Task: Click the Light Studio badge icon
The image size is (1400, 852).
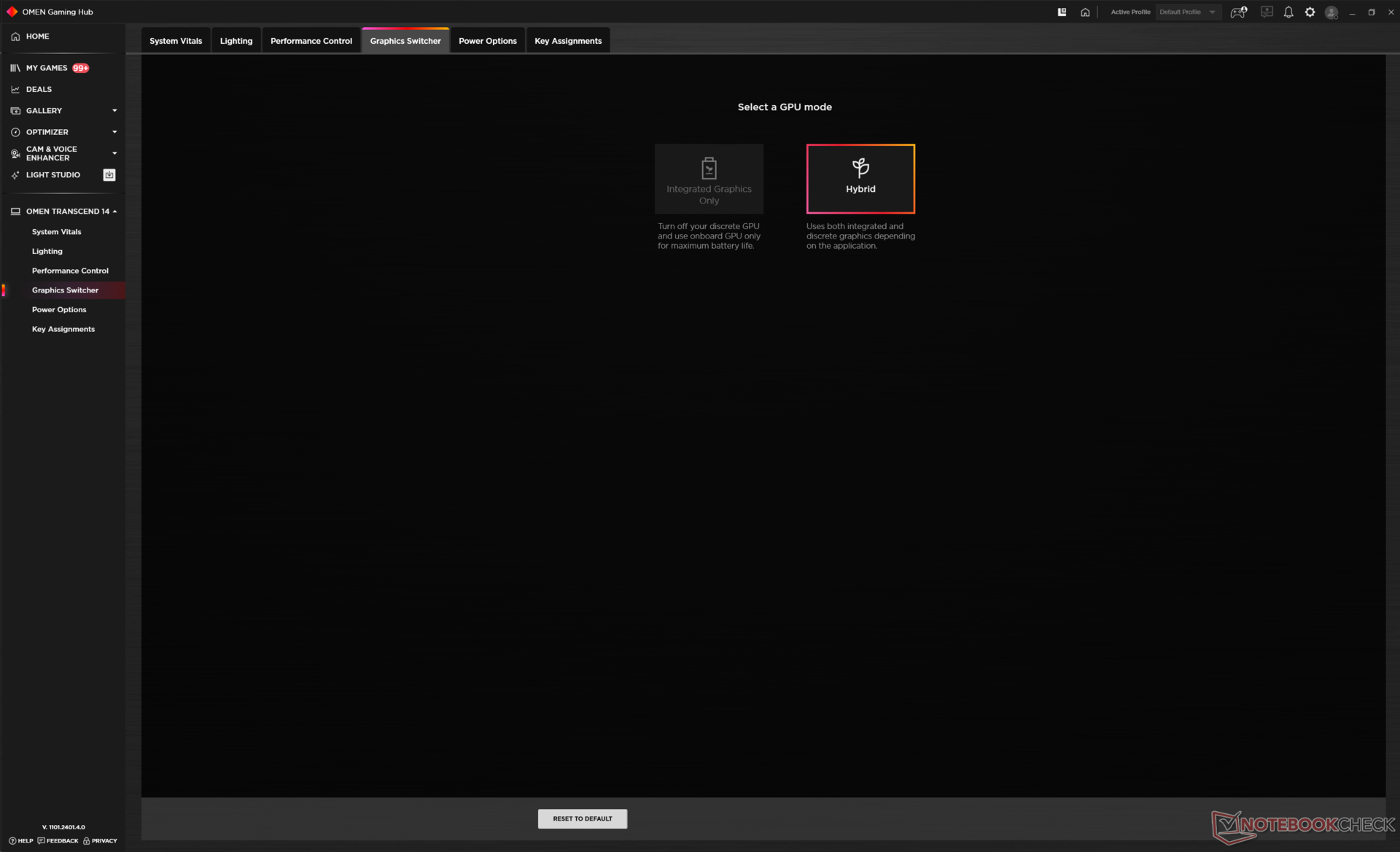Action: [x=109, y=175]
